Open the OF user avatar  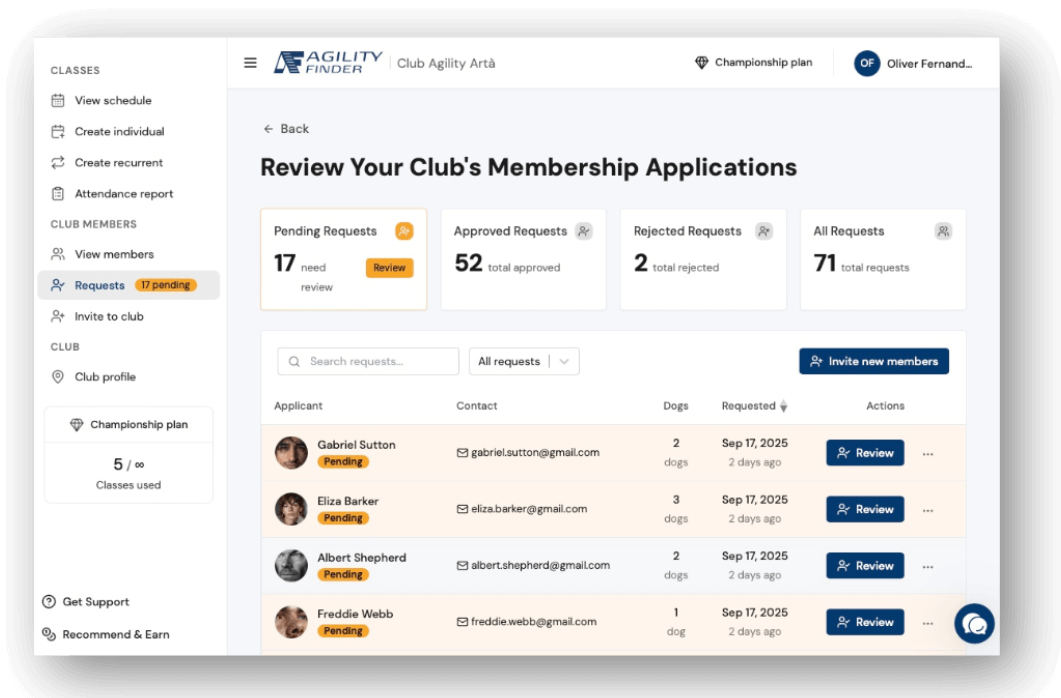point(867,64)
